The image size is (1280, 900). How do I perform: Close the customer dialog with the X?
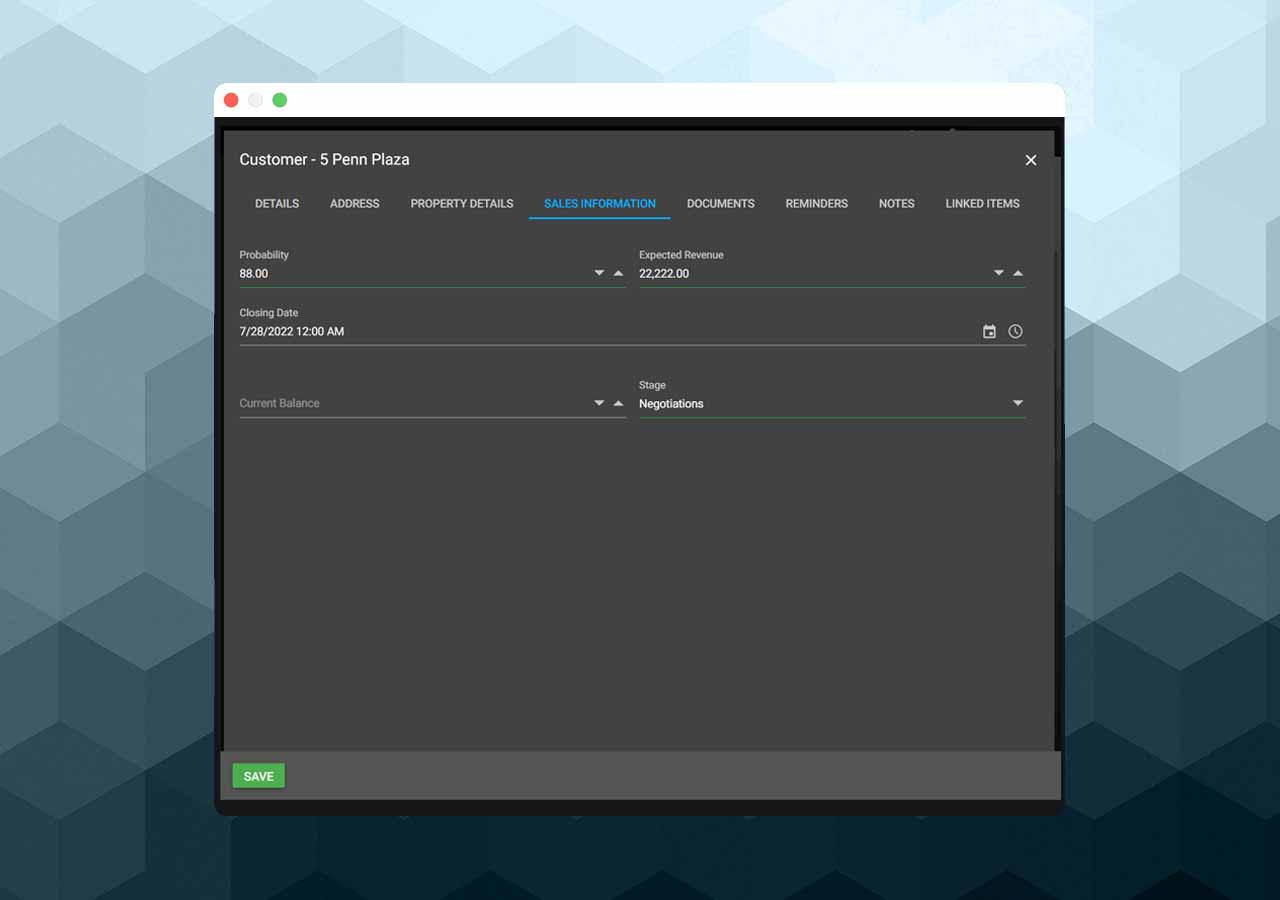point(1031,160)
